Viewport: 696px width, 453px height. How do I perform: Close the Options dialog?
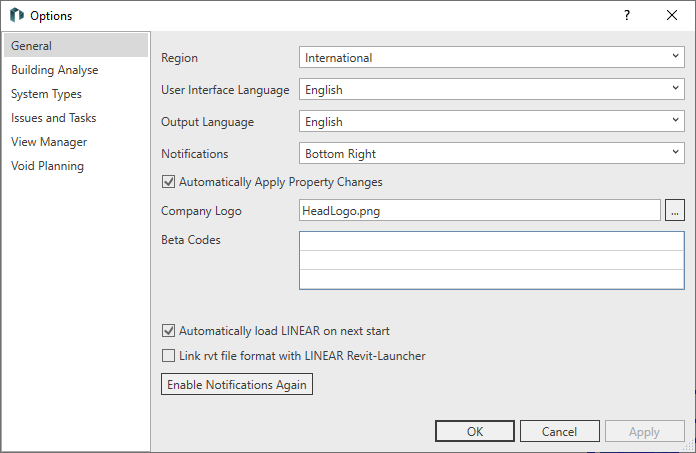[x=672, y=16]
